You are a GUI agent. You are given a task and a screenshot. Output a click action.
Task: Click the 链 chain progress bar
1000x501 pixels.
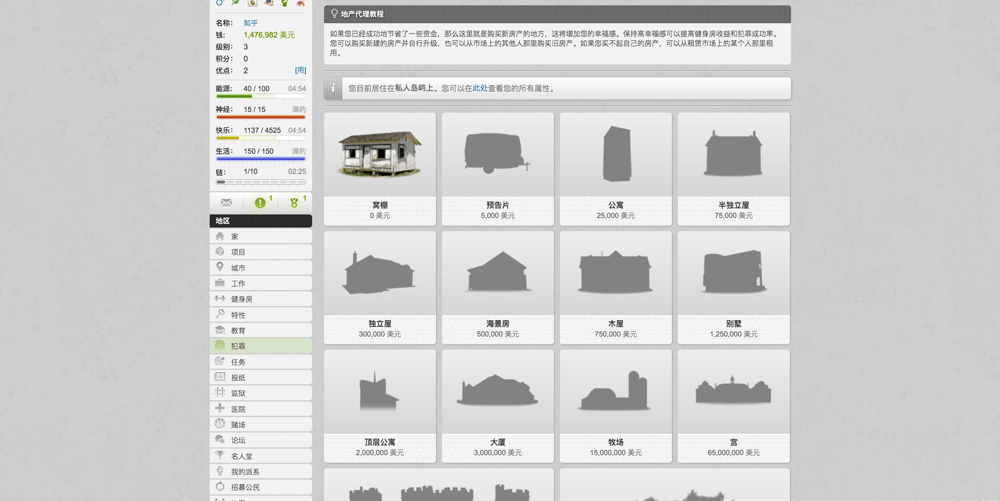[x=261, y=182]
